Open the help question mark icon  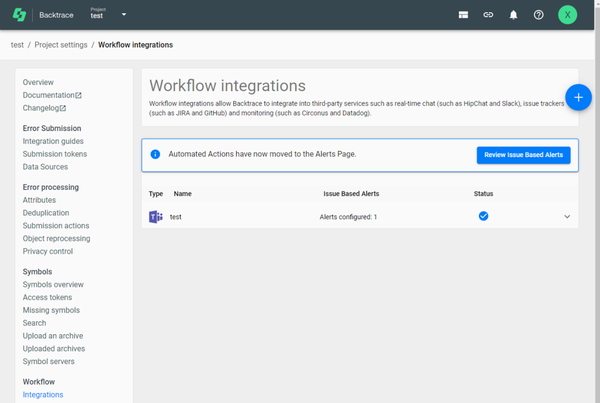pos(539,15)
